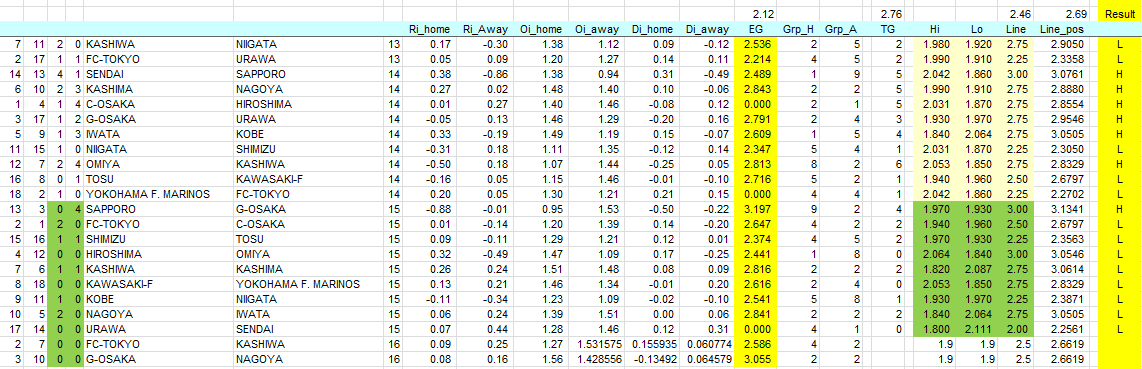
Task: Click the Line column header
Action: click(1015, 29)
